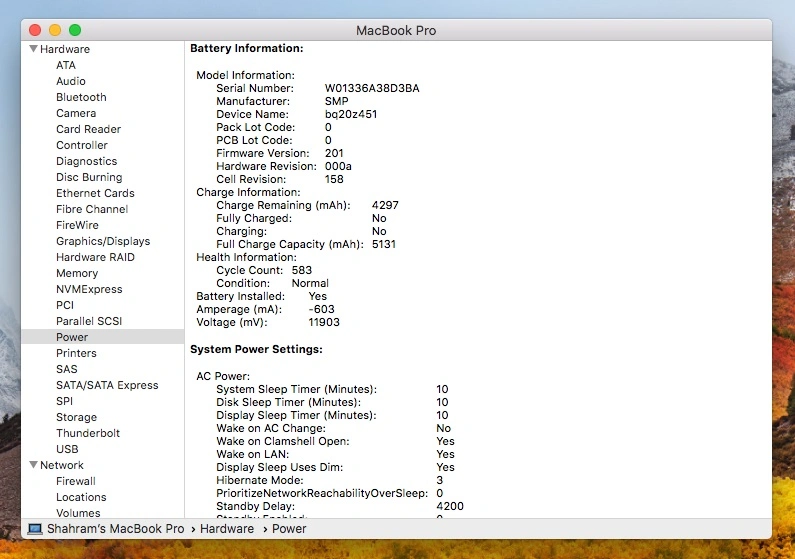Open Ethernet Cards in the sidebar
The height and width of the screenshot is (559, 795).
click(95, 193)
